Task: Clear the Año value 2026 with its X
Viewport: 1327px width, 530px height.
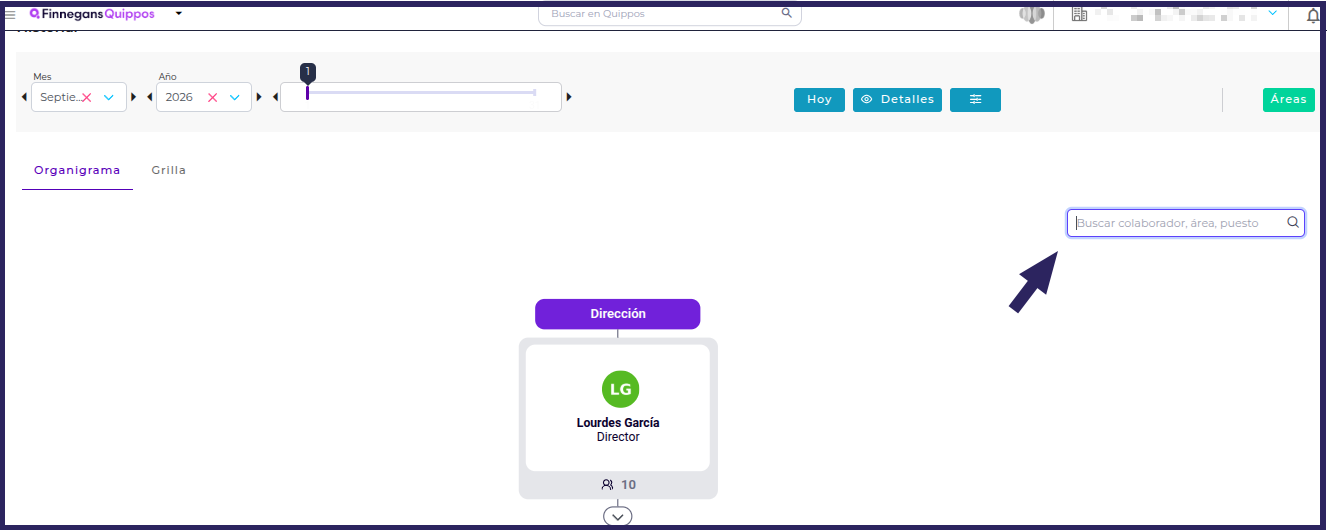Action: (212, 98)
